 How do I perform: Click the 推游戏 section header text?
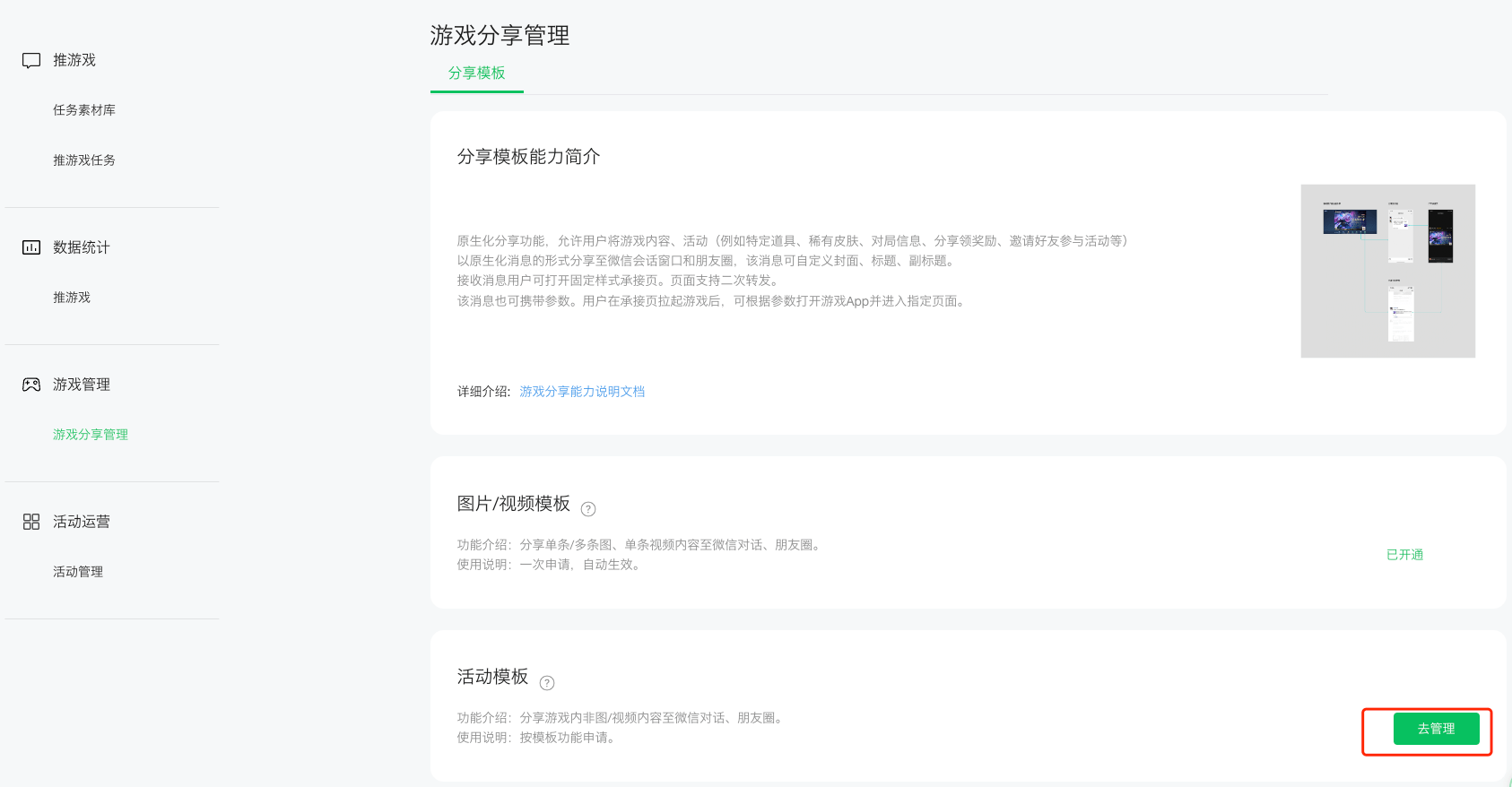(x=74, y=60)
